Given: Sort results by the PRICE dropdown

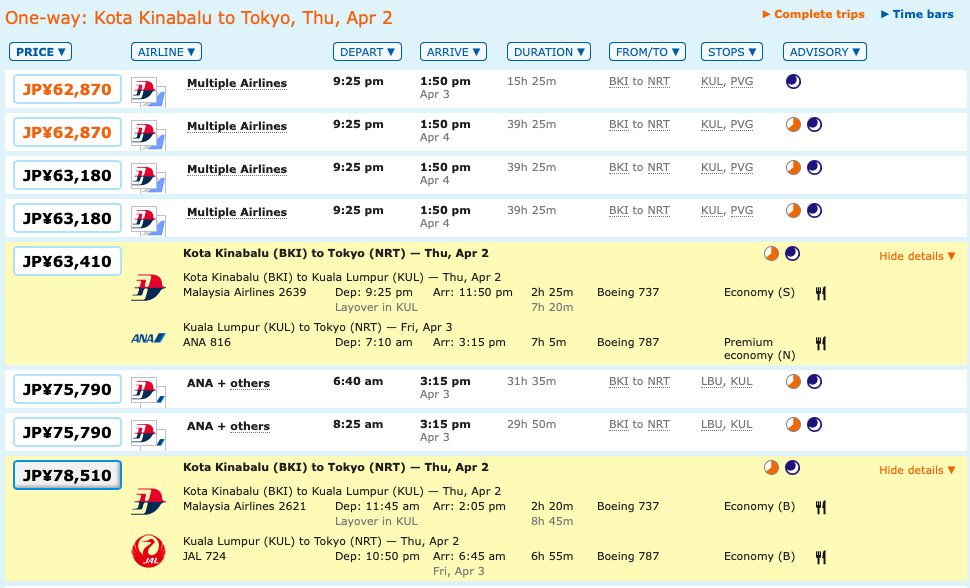Looking at the screenshot, I should click(40, 52).
